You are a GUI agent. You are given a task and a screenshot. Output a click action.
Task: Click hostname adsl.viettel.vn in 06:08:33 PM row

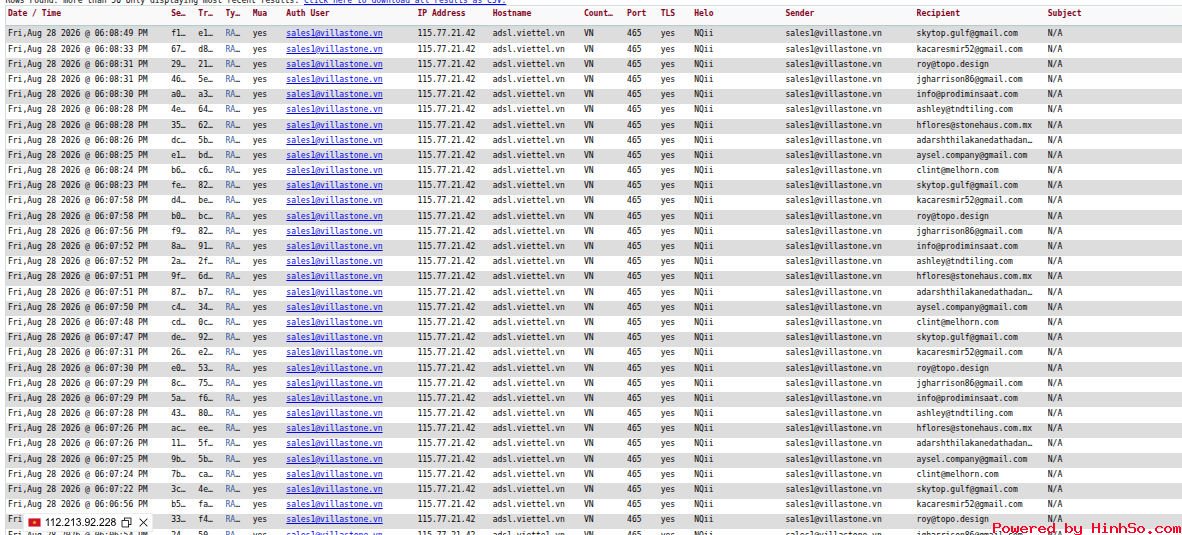(528, 48)
